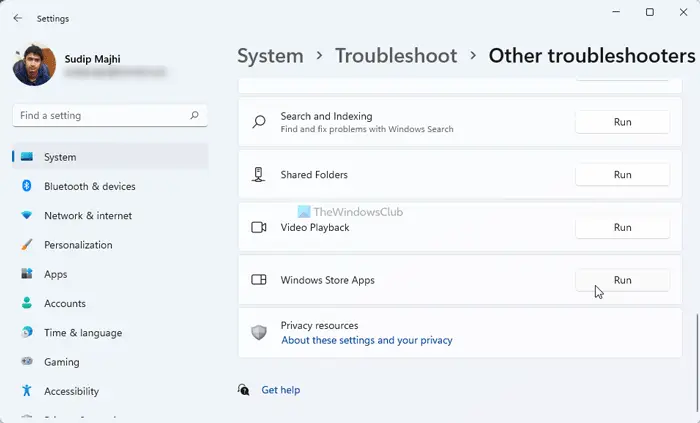This screenshot has height=423, width=700.
Task: Click the Accessibility figure icon
Action: click(x=26, y=391)
